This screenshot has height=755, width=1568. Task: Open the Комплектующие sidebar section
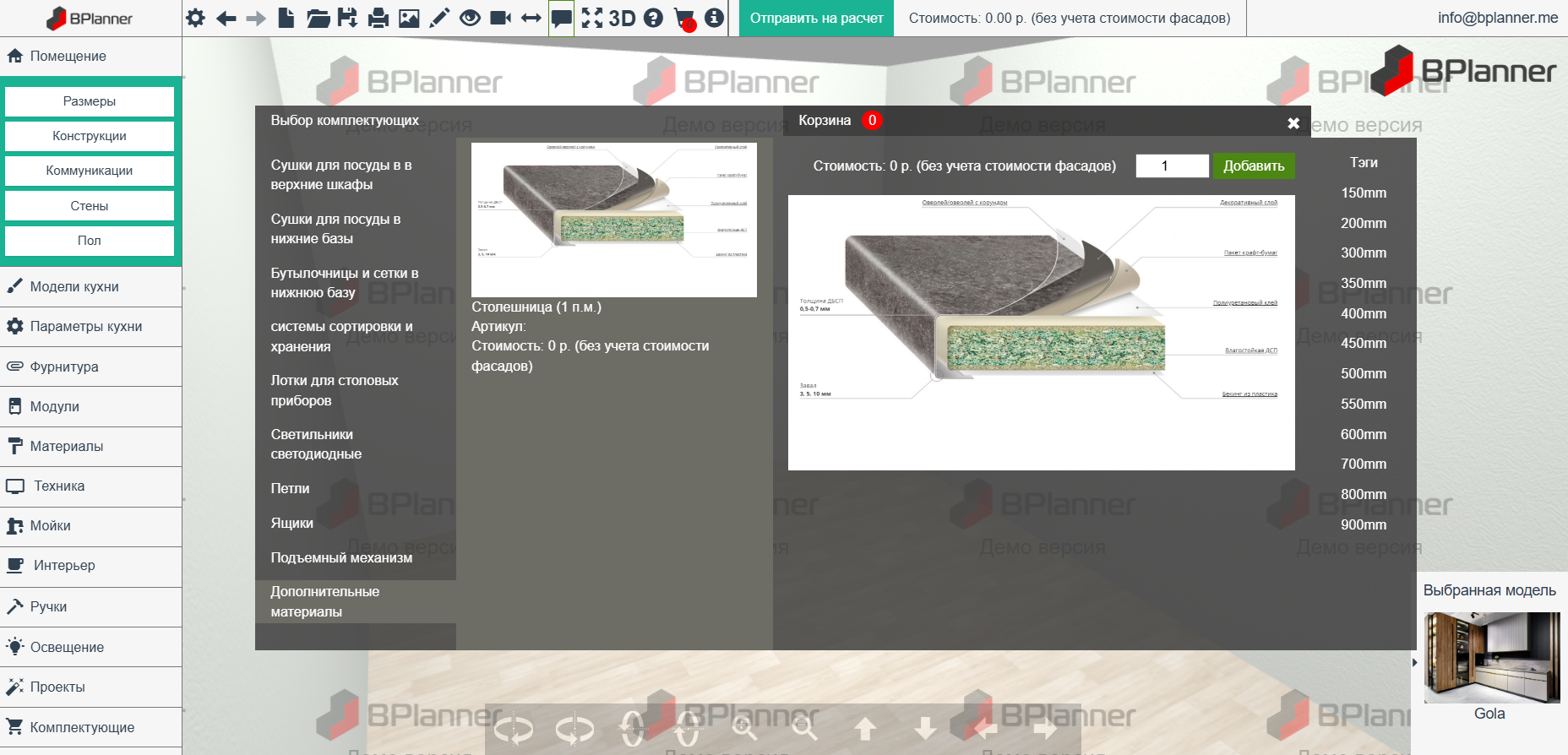[x=90, y=727]
